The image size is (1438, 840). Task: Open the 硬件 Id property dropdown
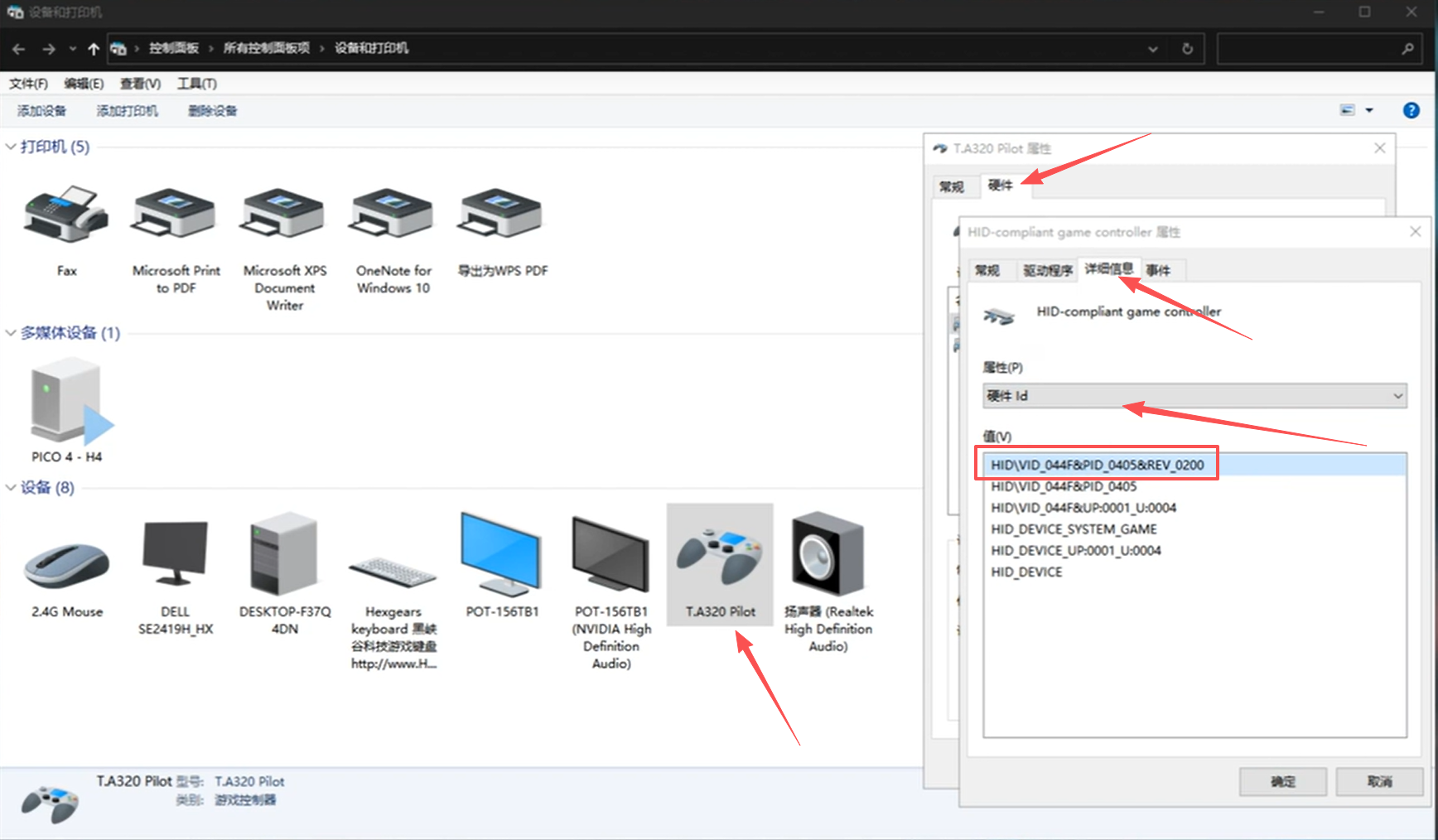(1194, 396)
